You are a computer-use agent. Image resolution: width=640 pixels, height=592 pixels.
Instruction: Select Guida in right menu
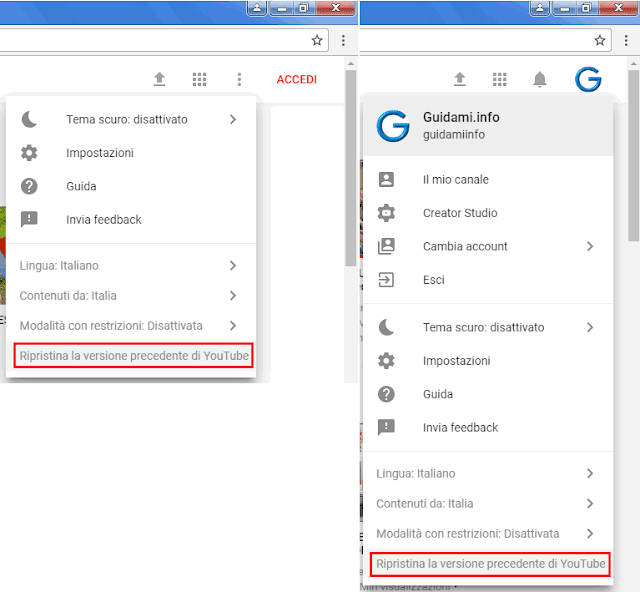pos(488,394)
